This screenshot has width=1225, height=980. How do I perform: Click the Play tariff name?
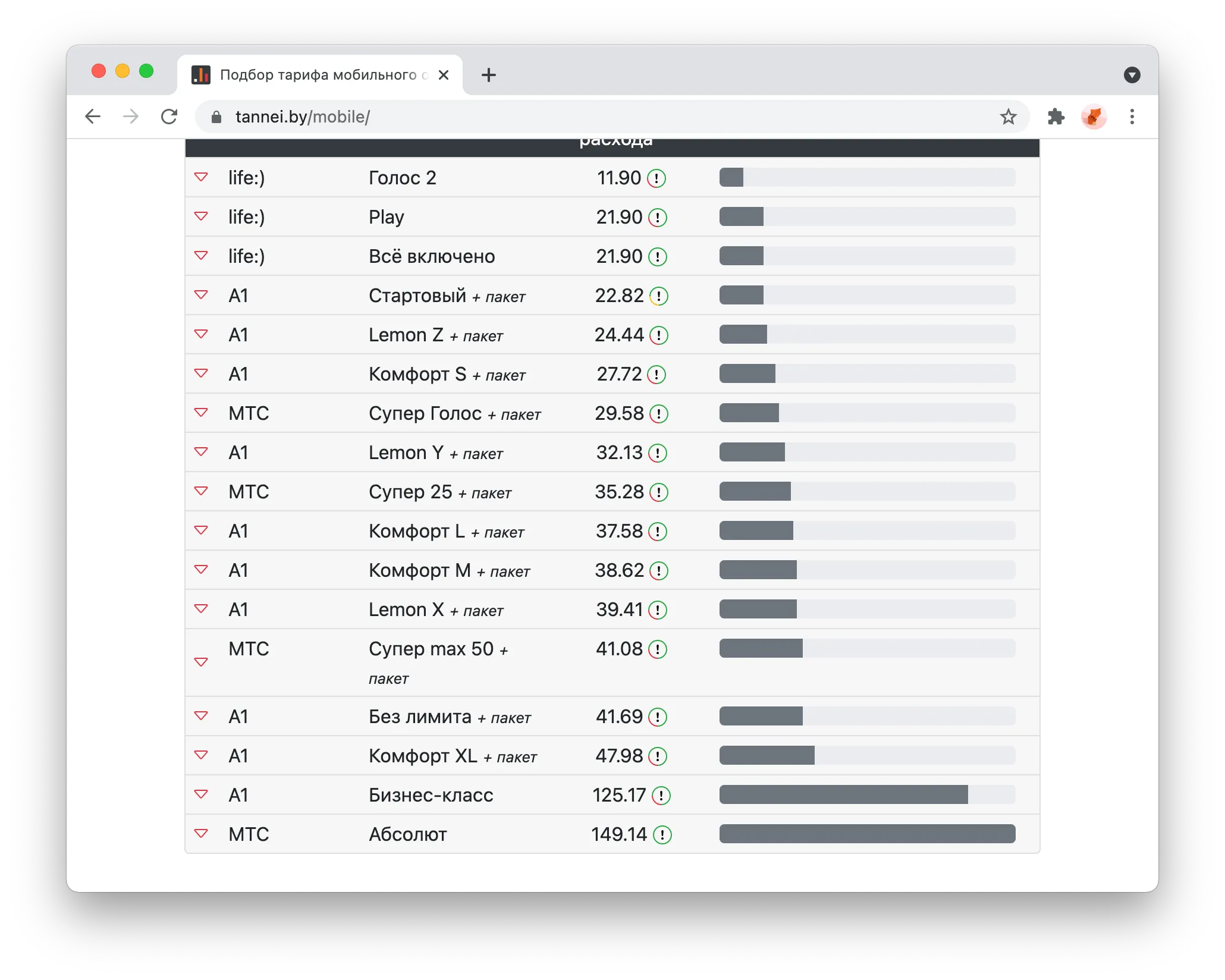point(387,217)
